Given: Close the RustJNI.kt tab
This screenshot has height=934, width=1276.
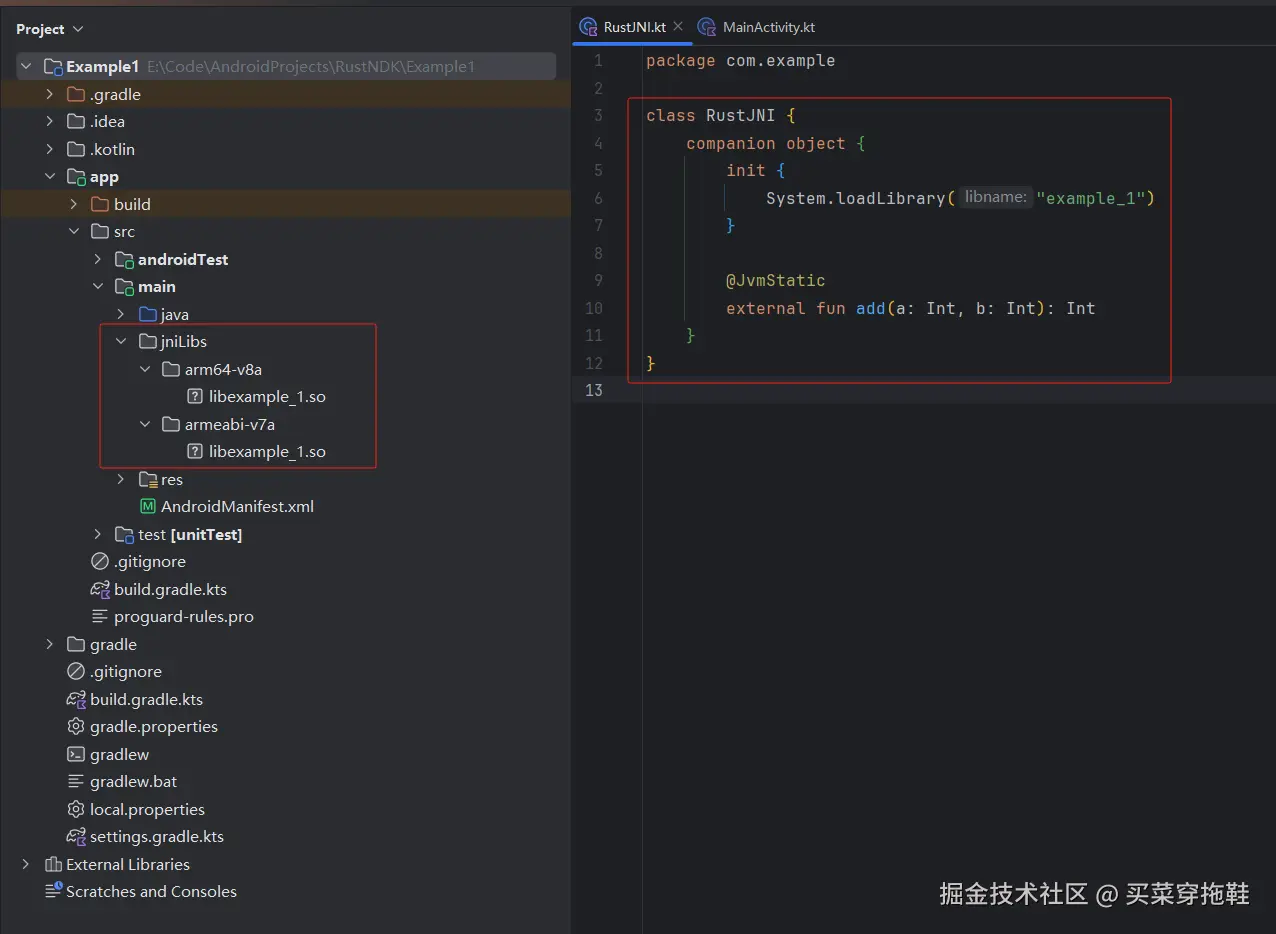Looking at the screenshot, I should click(x=678, y=27).
